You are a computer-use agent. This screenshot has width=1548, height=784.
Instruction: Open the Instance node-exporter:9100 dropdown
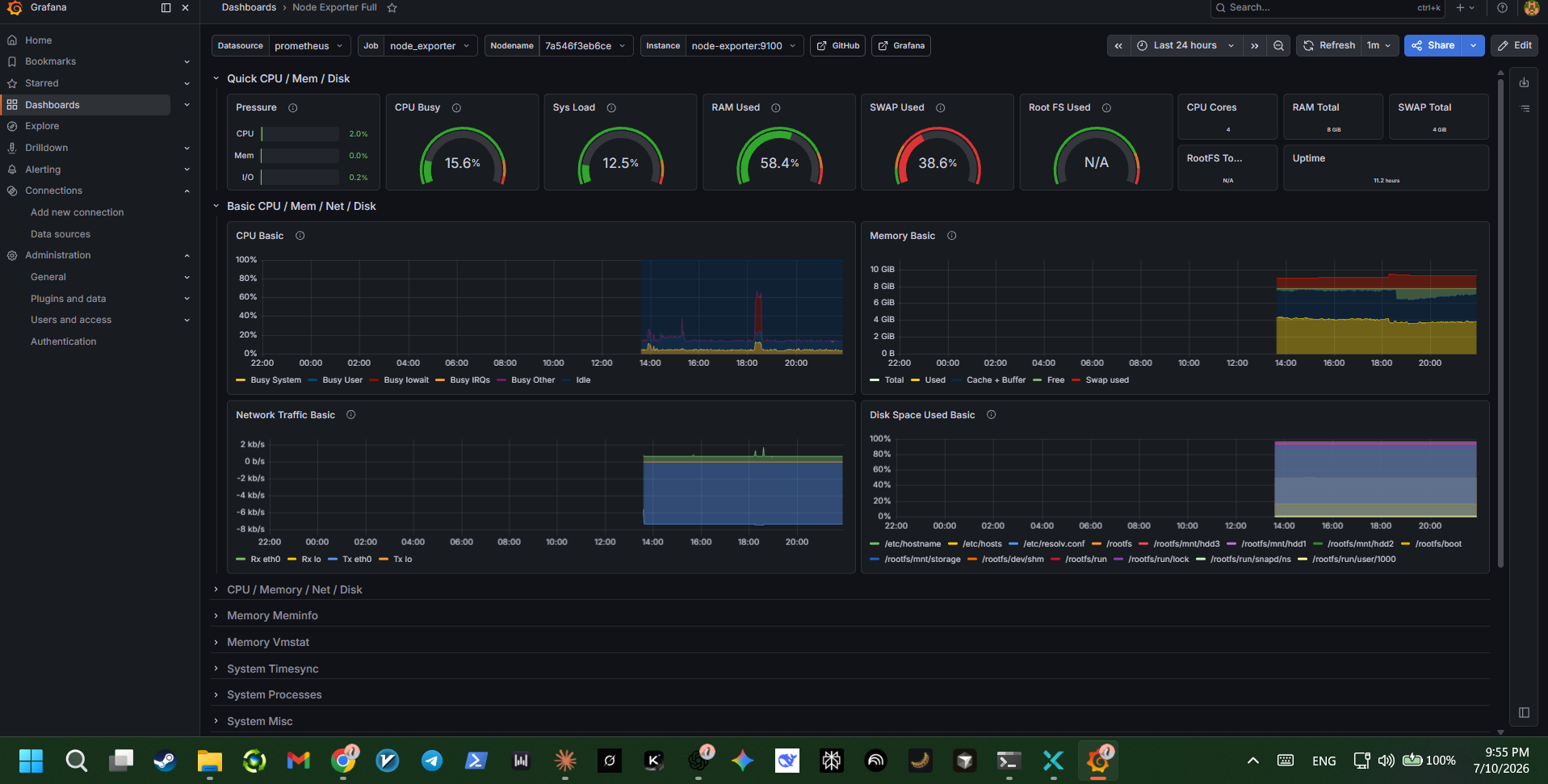pyautogui.click(x=745, y=46)
